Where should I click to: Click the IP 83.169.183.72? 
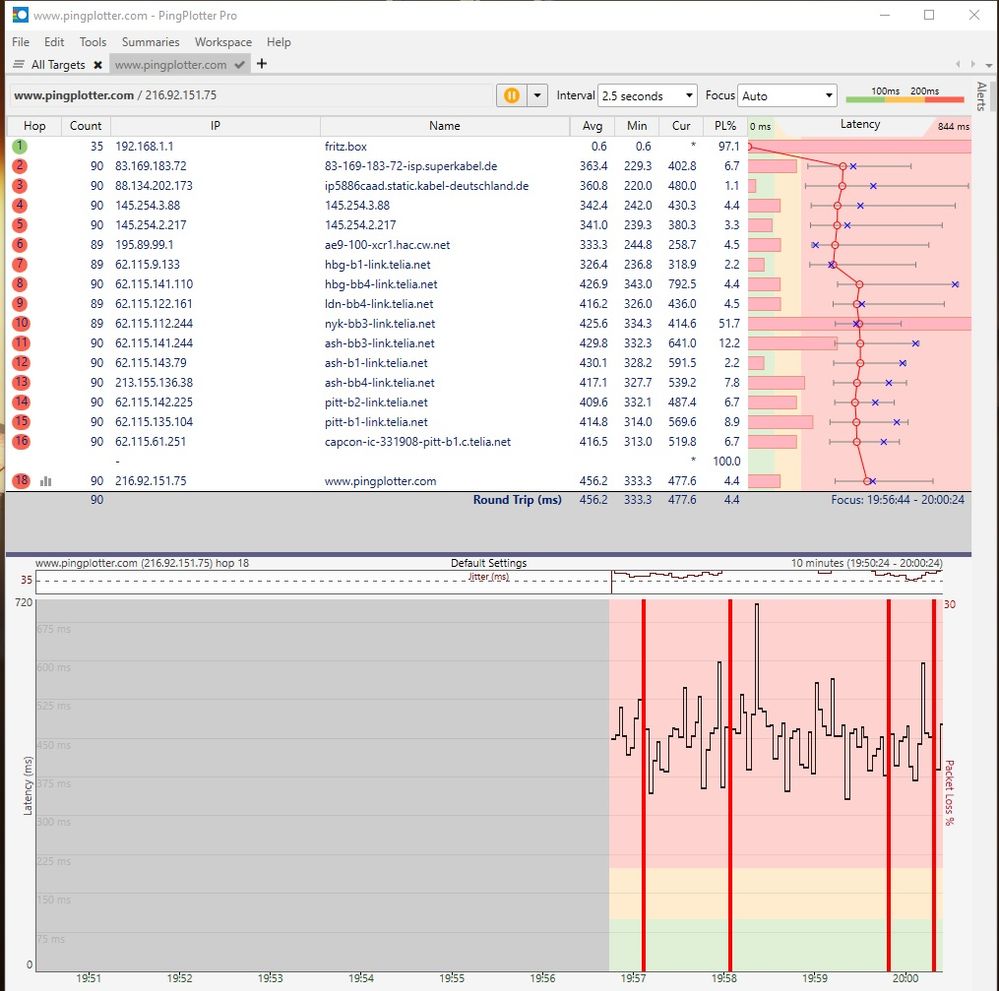point(151,166)
